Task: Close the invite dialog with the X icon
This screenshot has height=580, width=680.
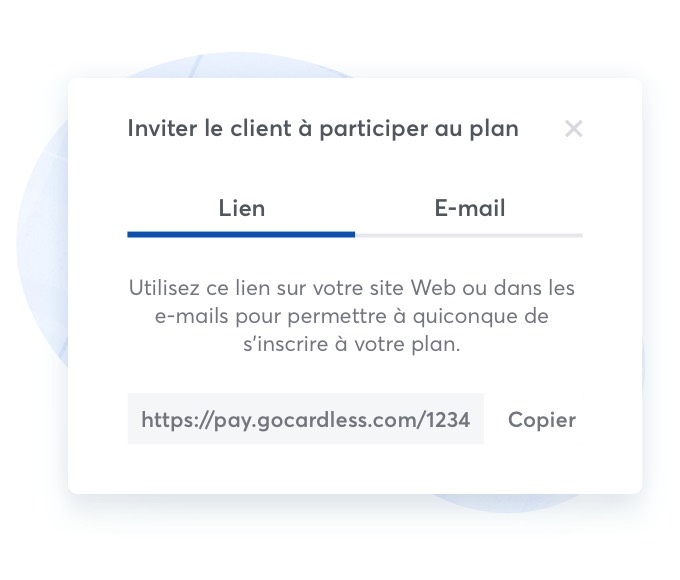Action: (573, 129)
